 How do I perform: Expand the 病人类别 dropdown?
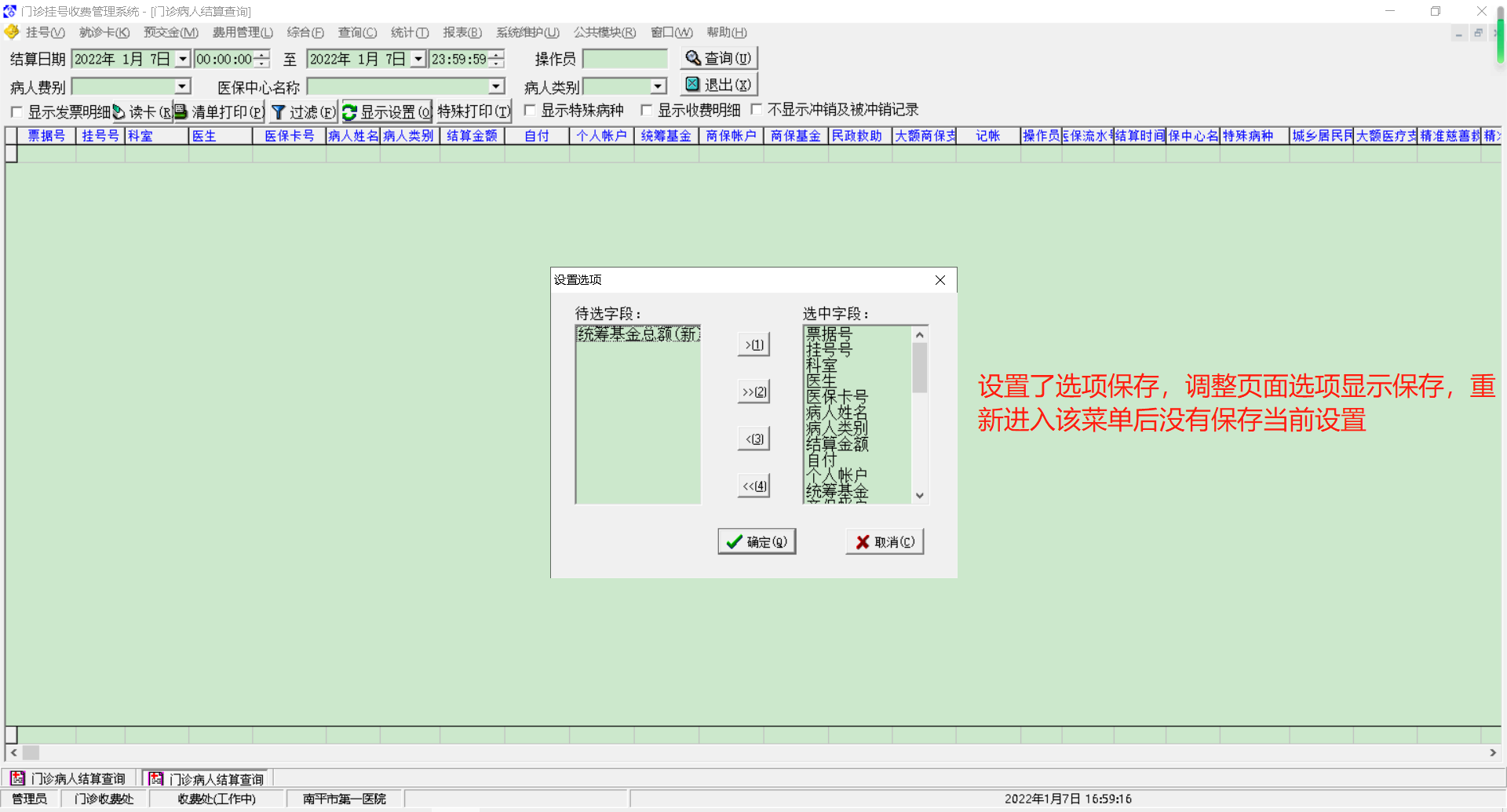click(658, 86)
